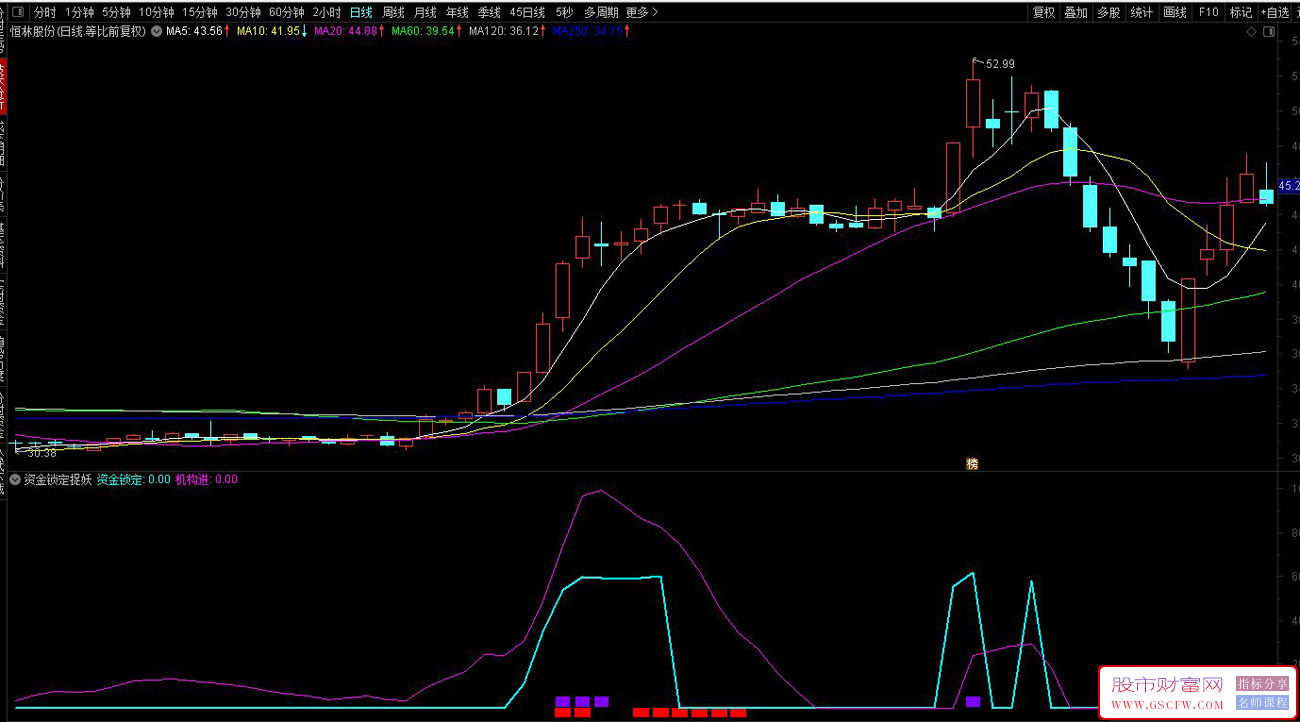Screen dimensions: 1300x722
Task: Open F10 company info
Action: point(1208,13)
